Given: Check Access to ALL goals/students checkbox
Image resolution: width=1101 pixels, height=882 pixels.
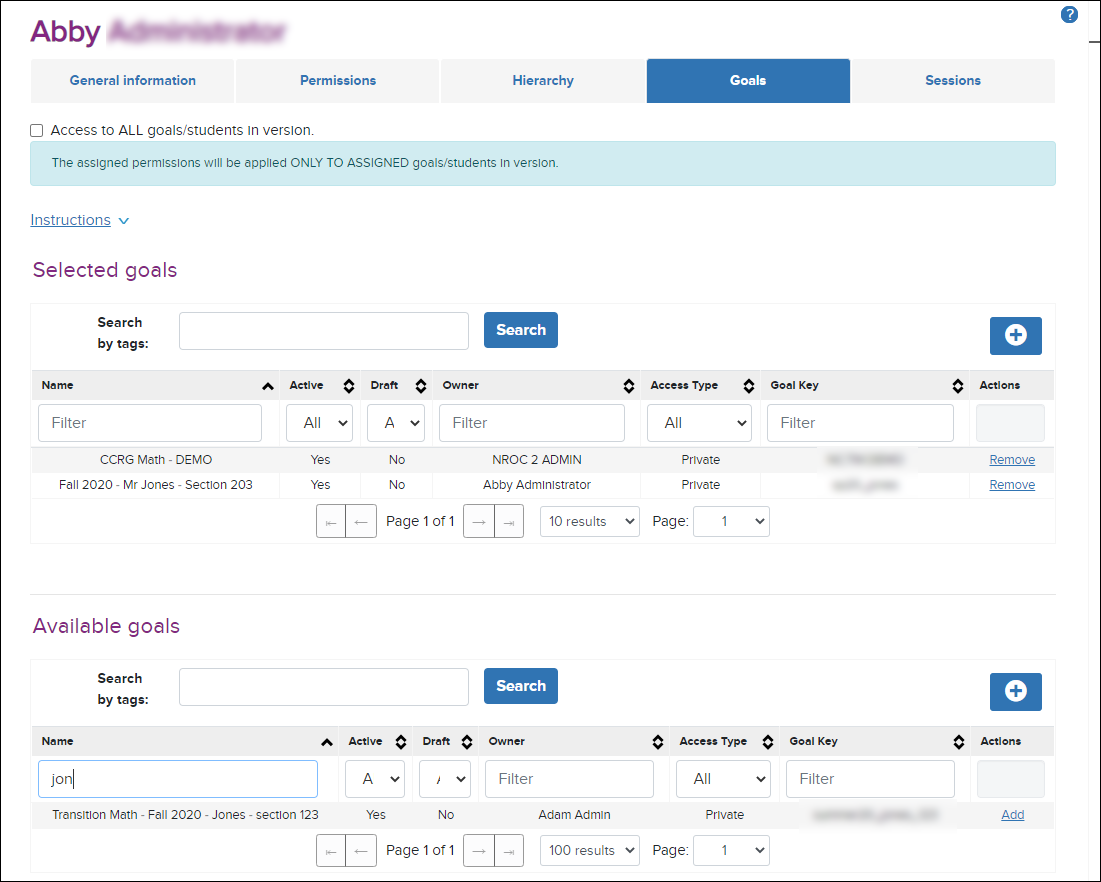Looking at the screenshot, I should pyautogui.click(x=37, y=131).
